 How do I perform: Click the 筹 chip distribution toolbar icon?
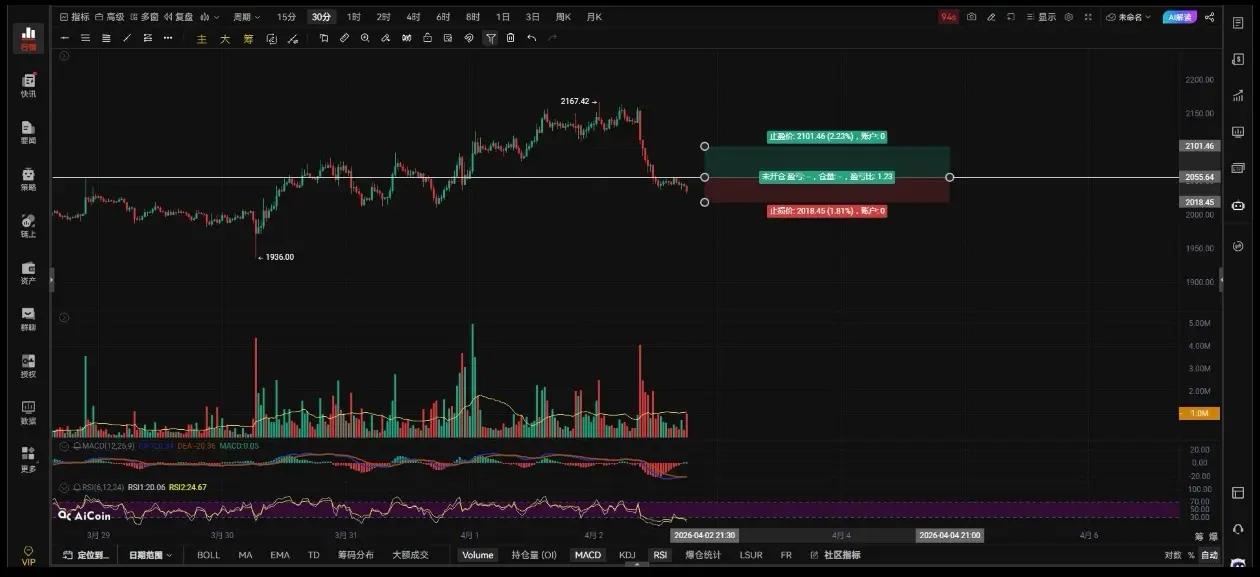click(x=248, y=38)
